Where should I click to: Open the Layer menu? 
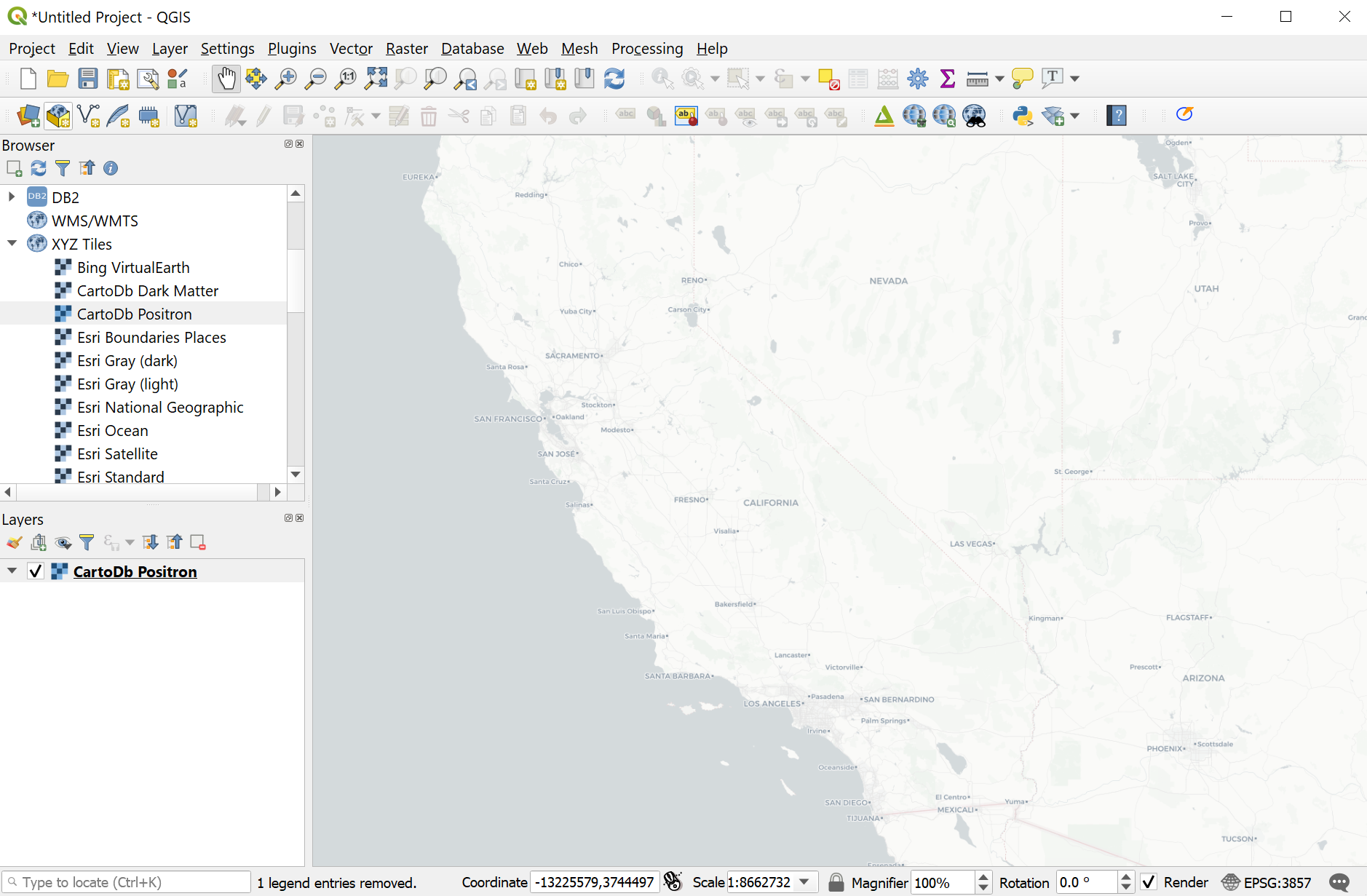pyautogui.click(x=170, y=49)
